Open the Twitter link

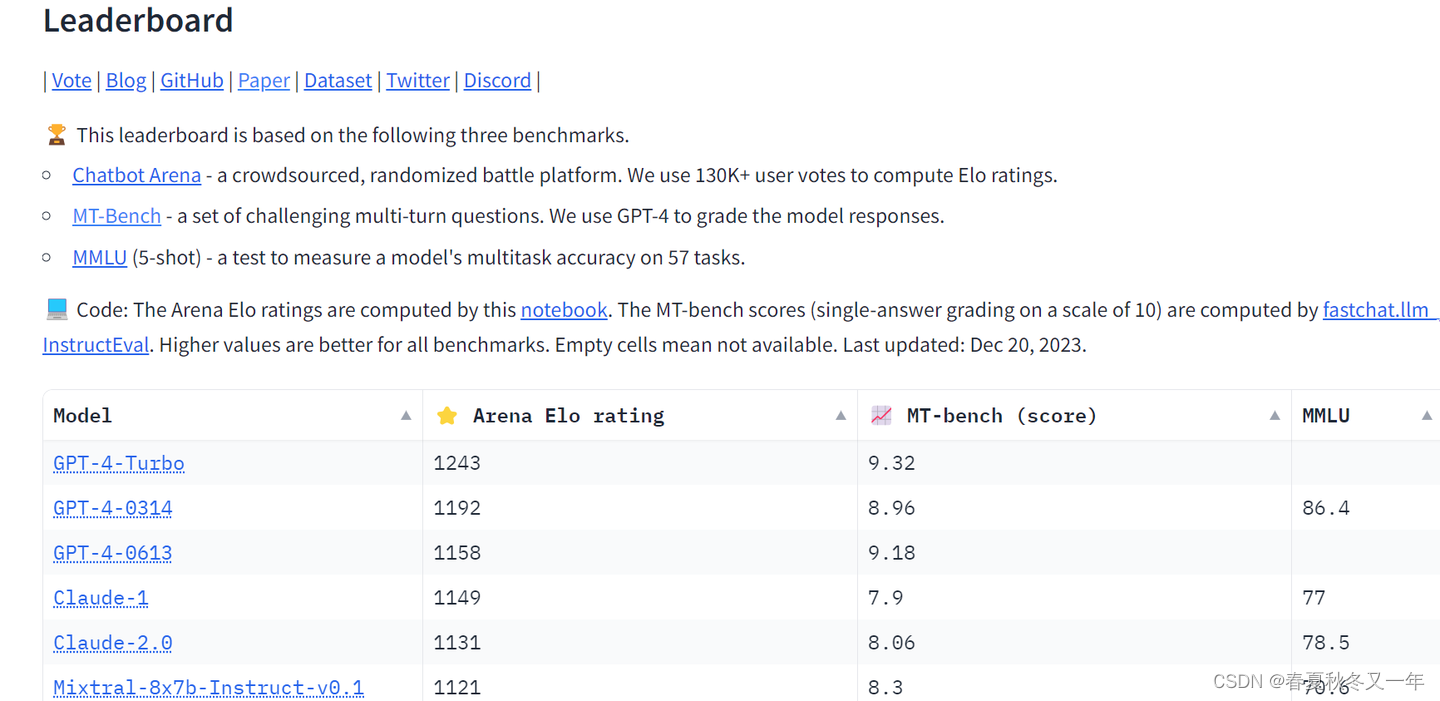click(x=418, y=81)
